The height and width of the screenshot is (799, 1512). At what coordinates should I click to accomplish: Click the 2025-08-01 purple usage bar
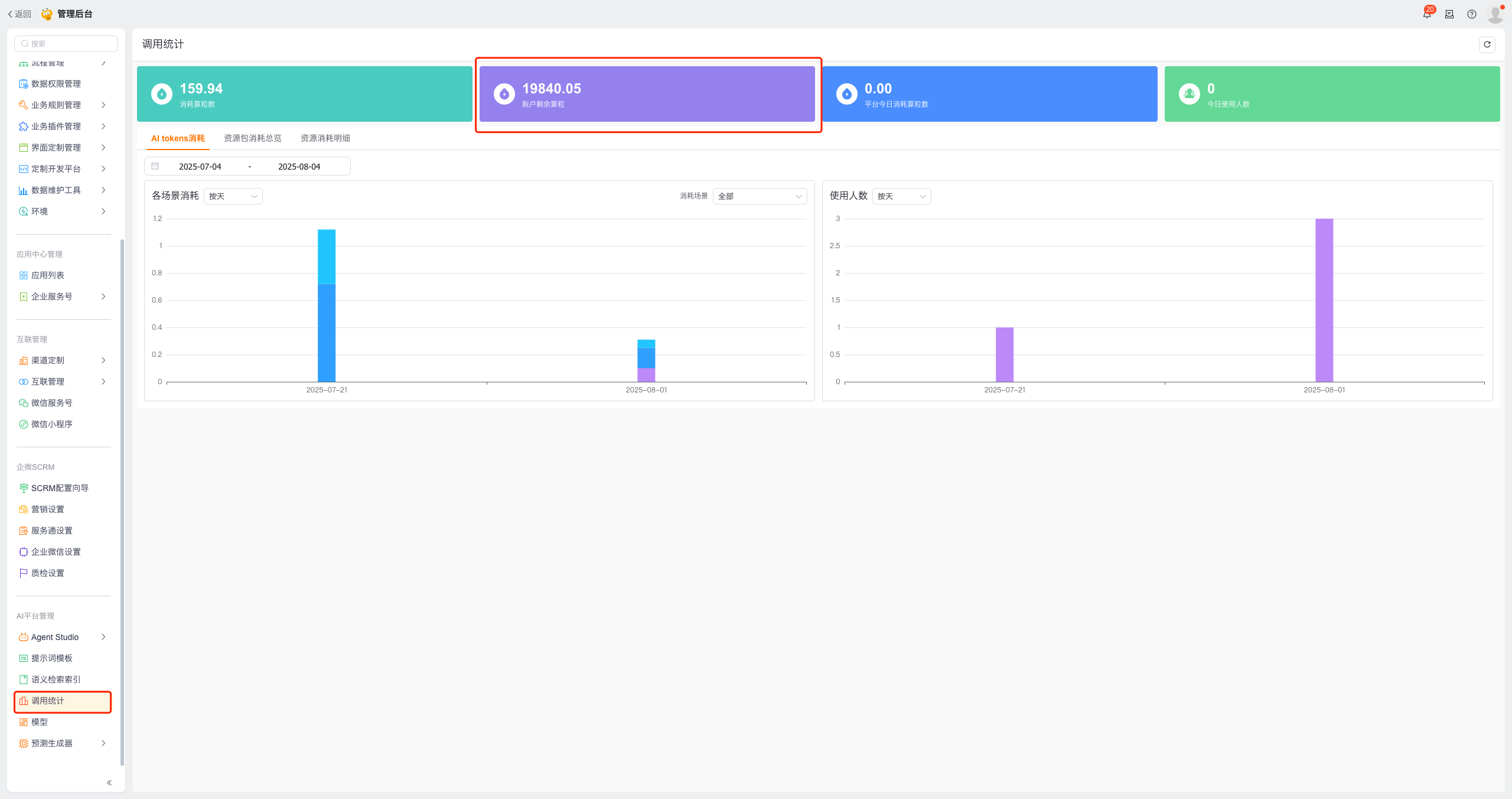coord(1324,300)
